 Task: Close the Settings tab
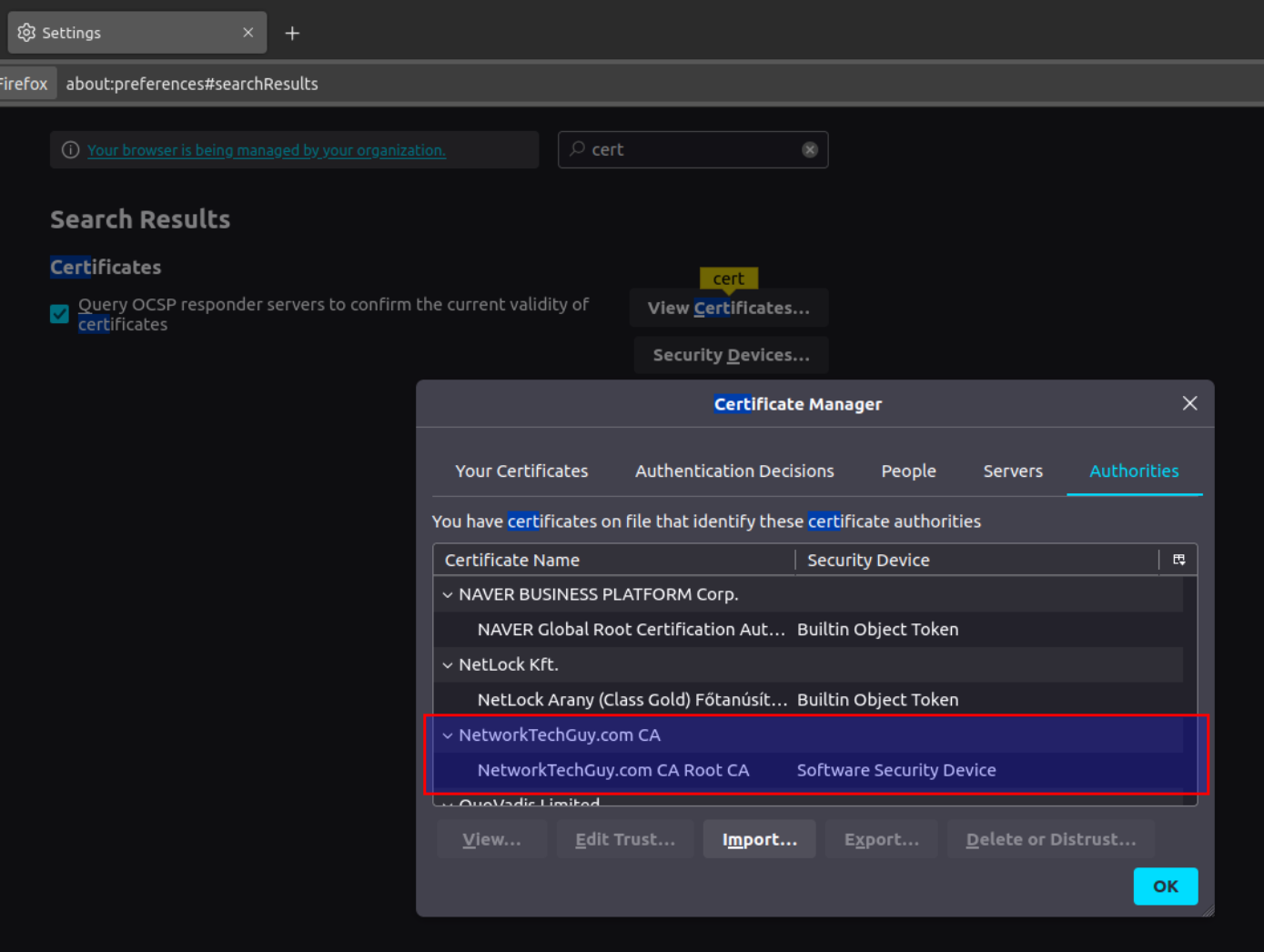tap(248, 33)
